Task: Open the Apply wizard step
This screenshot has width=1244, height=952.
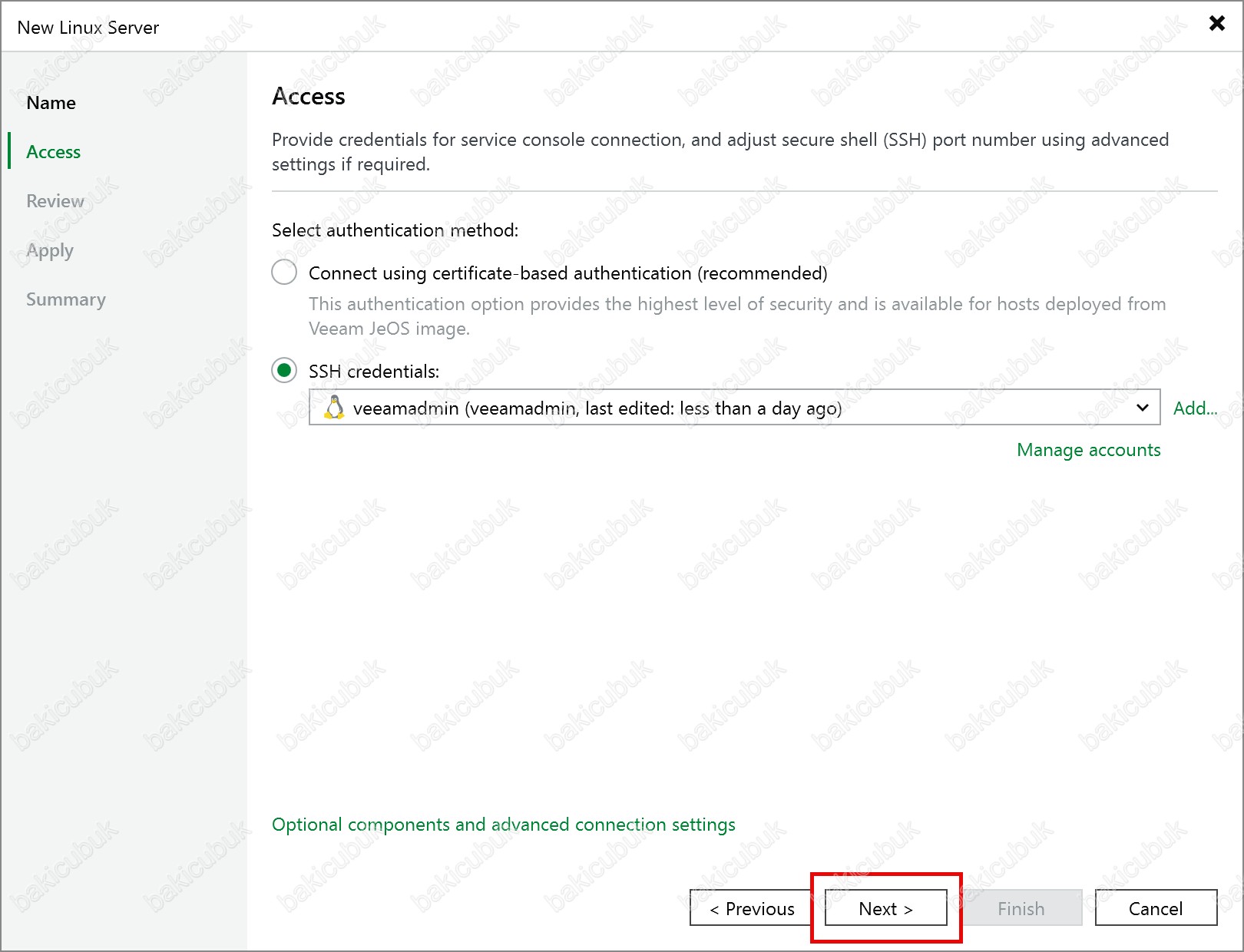Action: click(50, 251)
